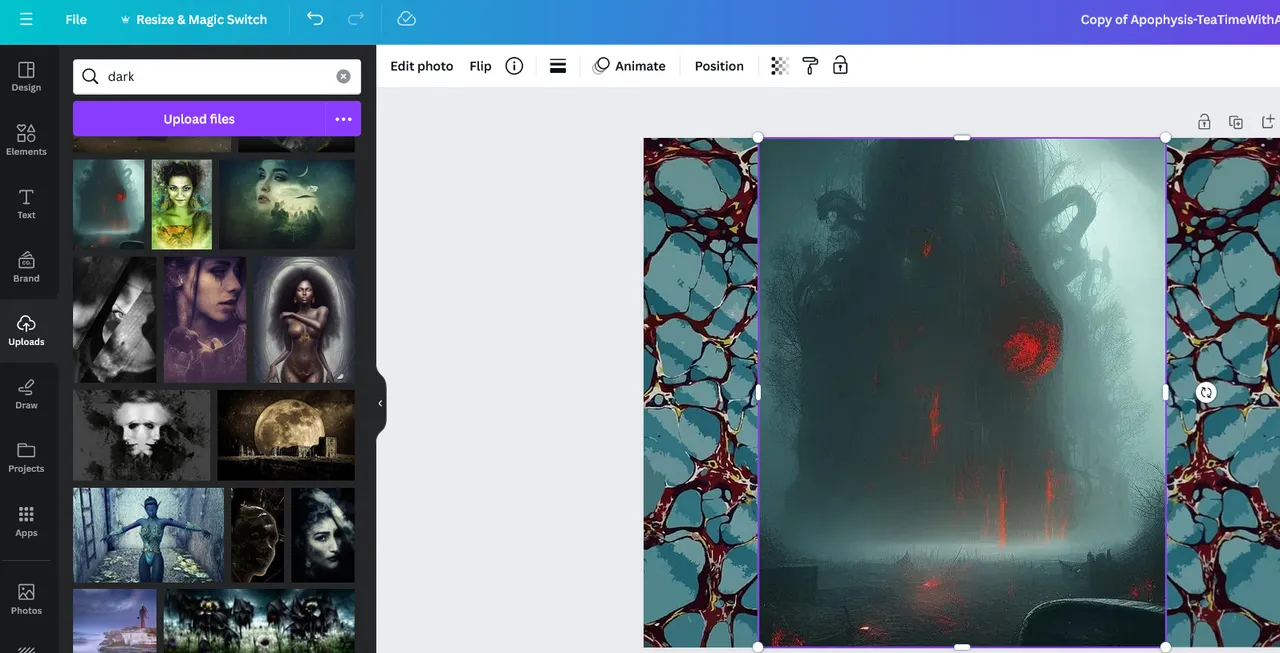
Task: Select the full moon castle thumbnail
Action: click(286, 435)
